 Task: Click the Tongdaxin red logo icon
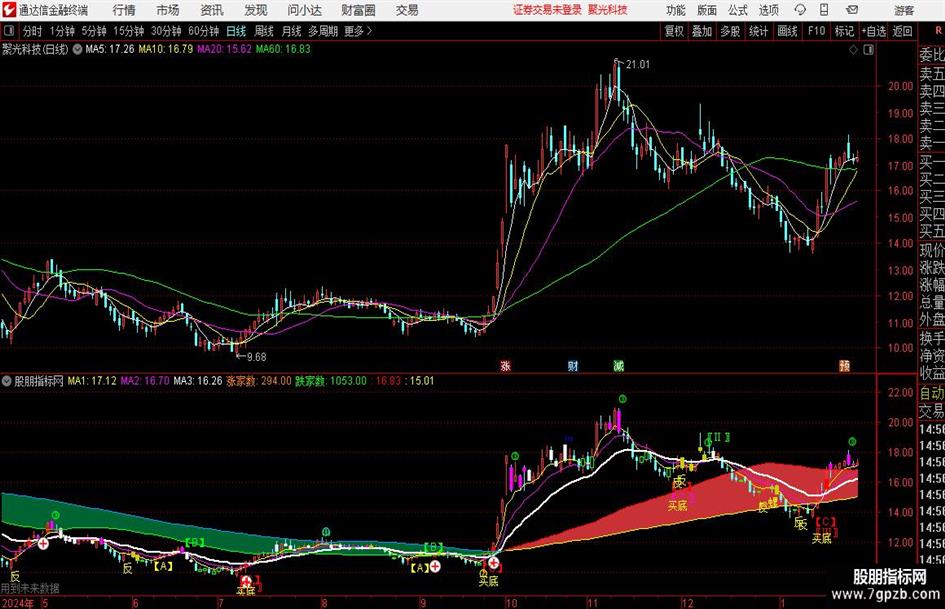[9, 10]
